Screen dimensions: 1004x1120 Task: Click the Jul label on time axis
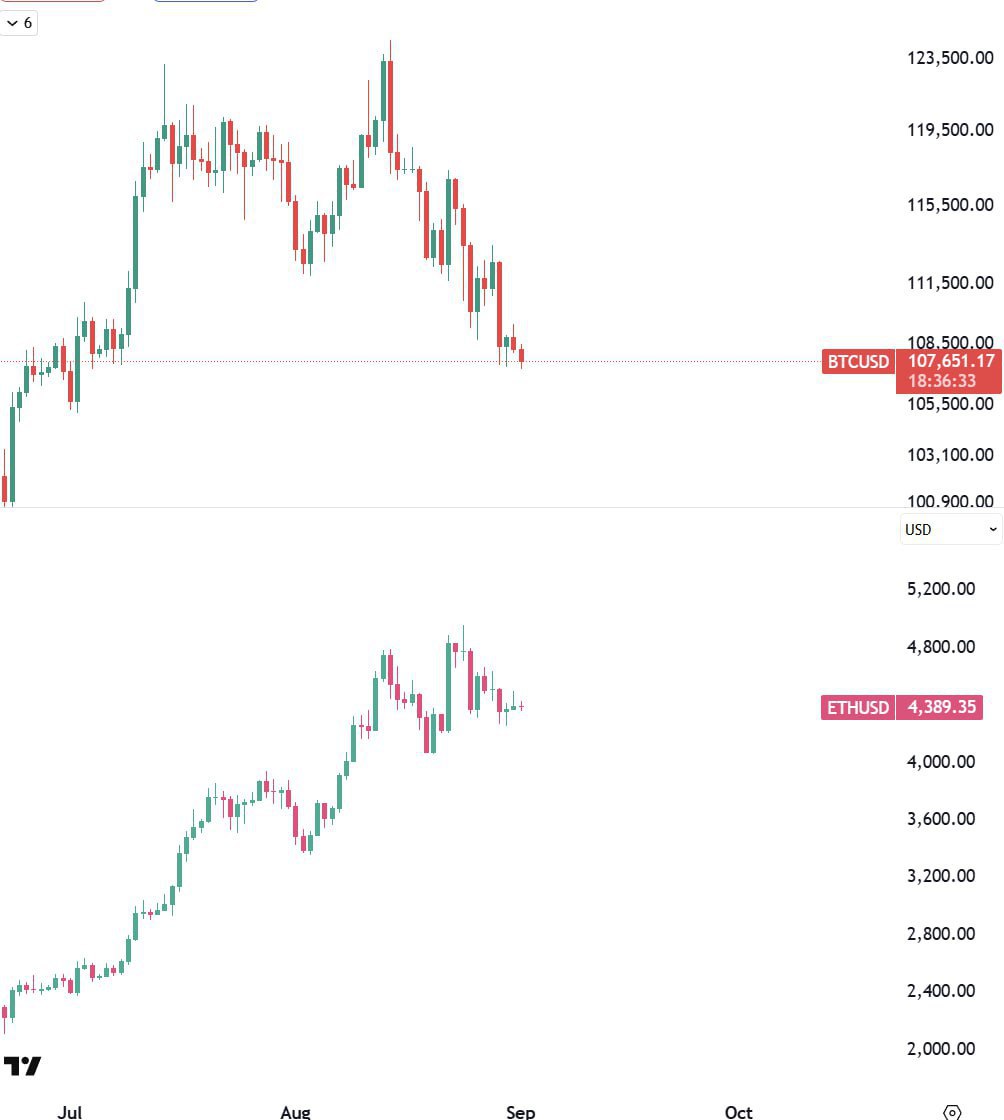pyautogui.click(x=69, y=1112)
